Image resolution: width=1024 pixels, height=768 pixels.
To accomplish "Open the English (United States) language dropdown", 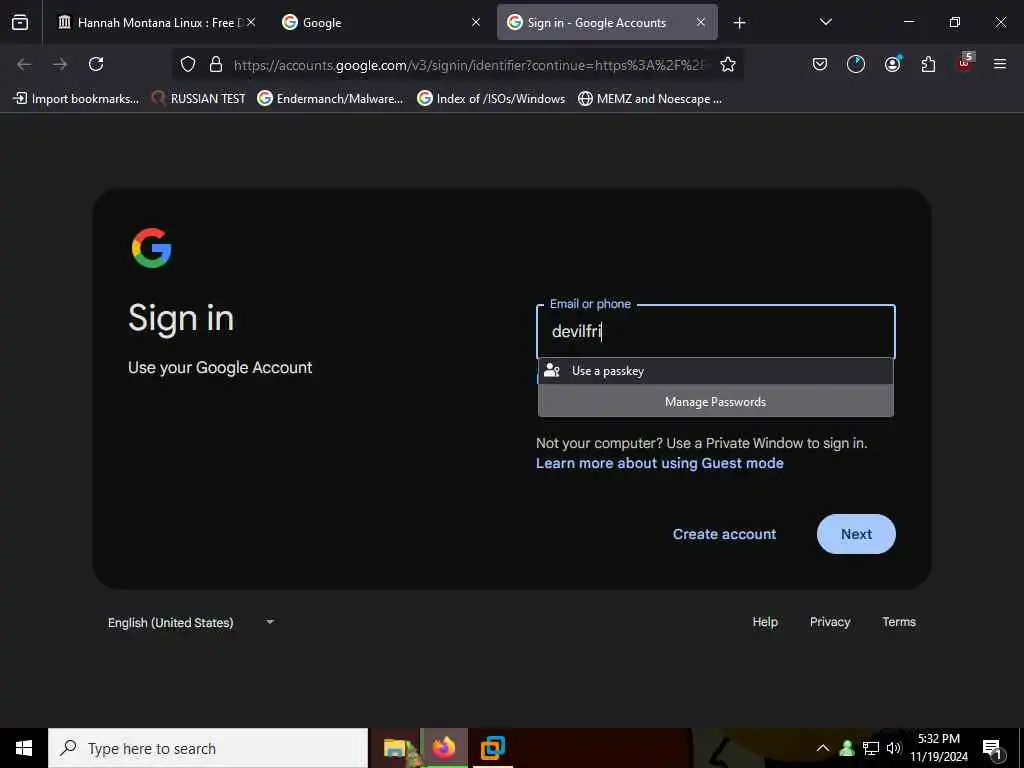I will coord(191,622).
